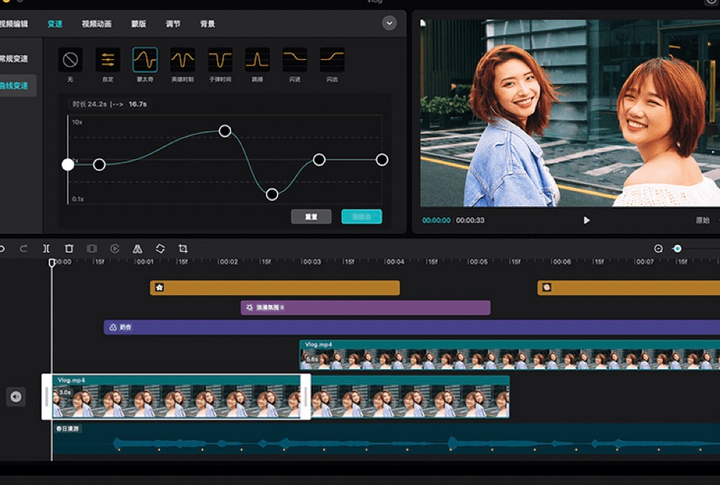Open the 常规变速 normal speed section
This screenshot has width=720, height=485.
pos(14,59)
